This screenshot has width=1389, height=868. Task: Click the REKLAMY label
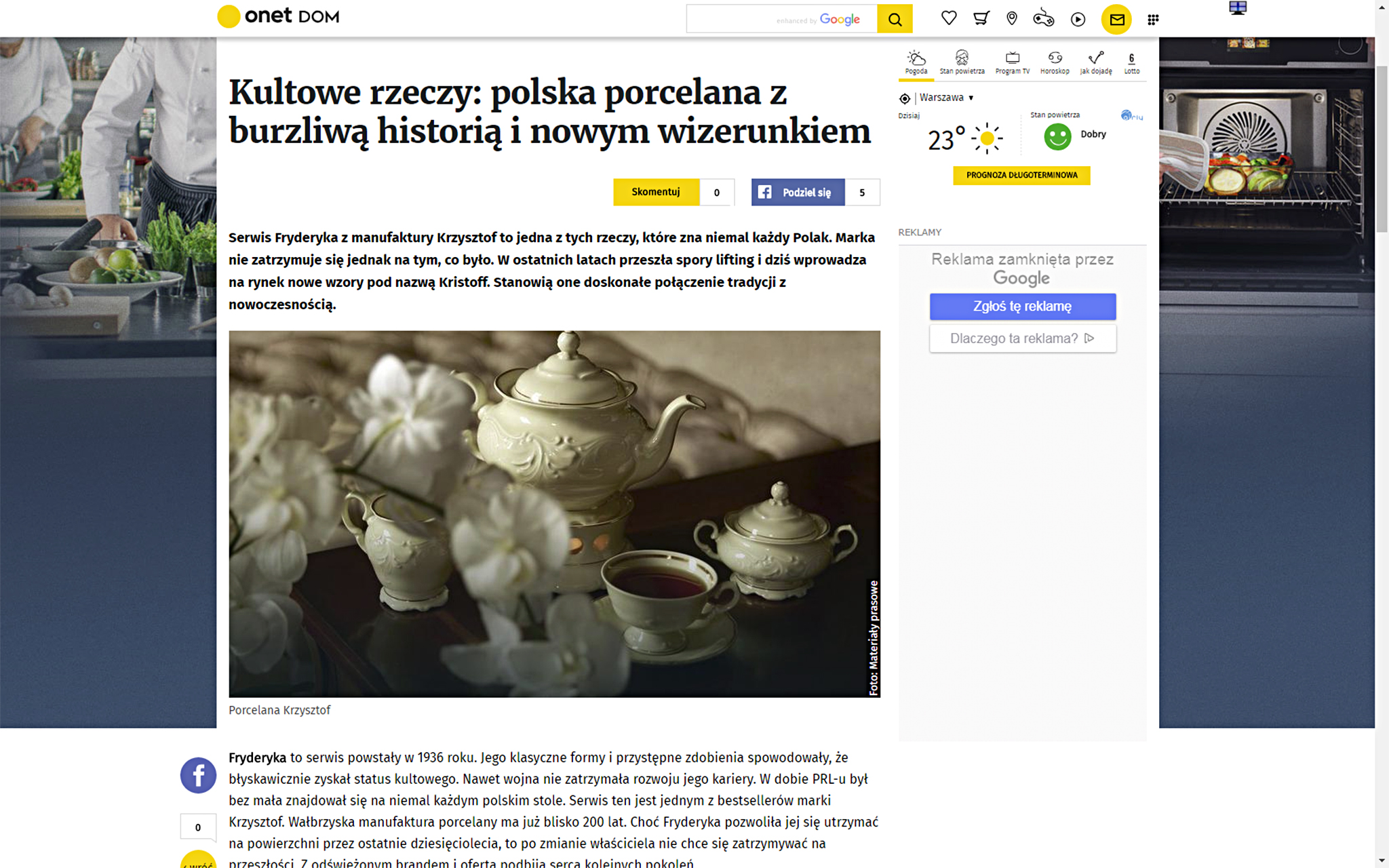point(920,232)
